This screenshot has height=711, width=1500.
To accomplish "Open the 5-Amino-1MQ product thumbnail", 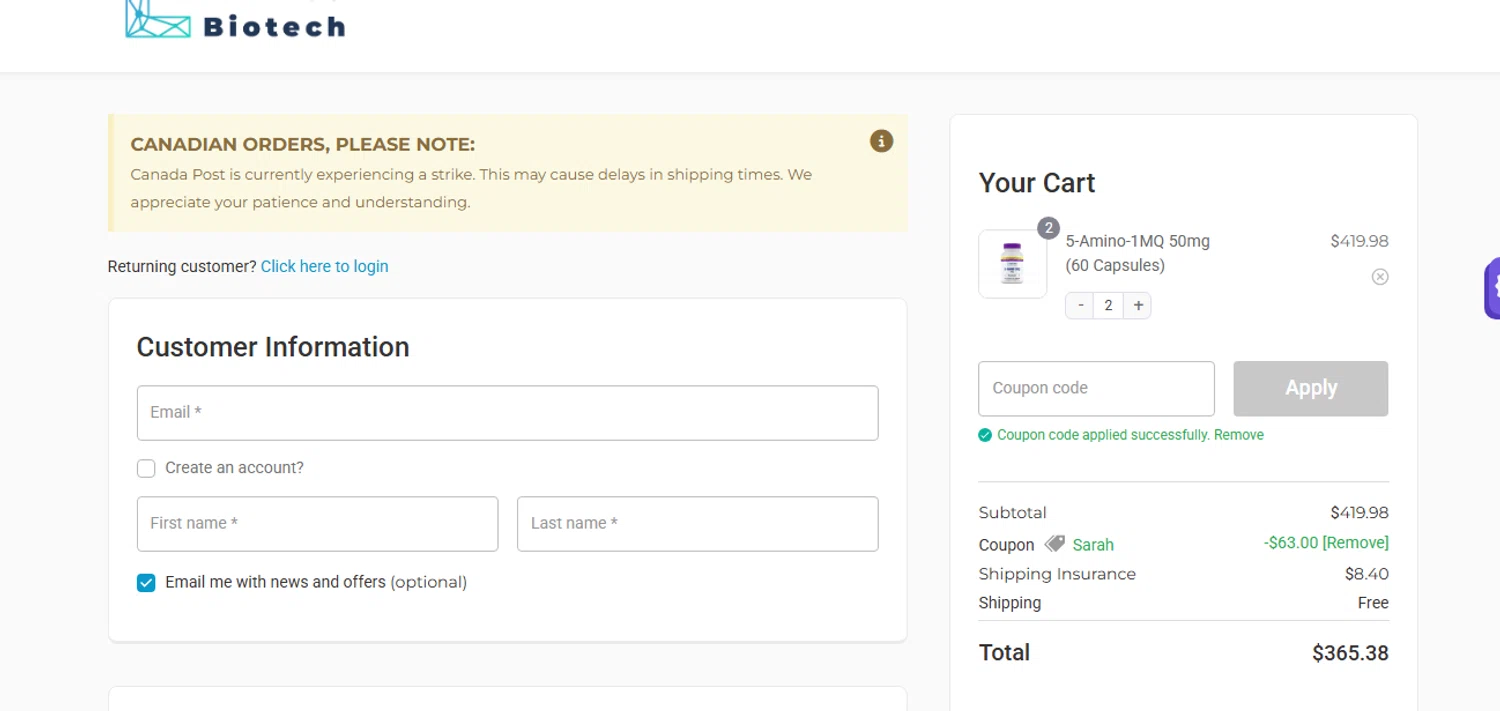I will click(1012, 264).
